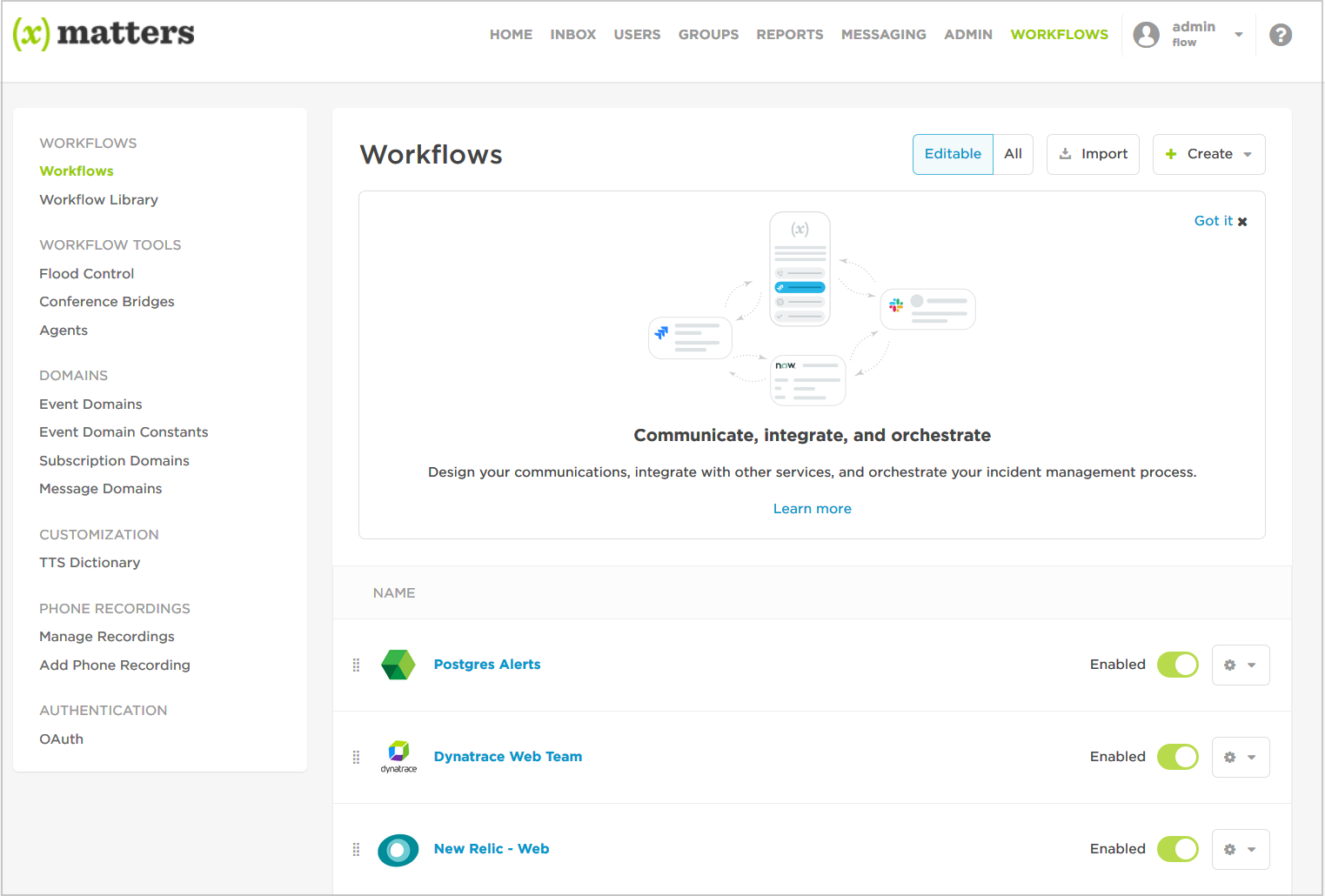Open OAuth in sidebar
Image resolution: width=1325 pixels, height=896 pixels.
pos(62,739)
